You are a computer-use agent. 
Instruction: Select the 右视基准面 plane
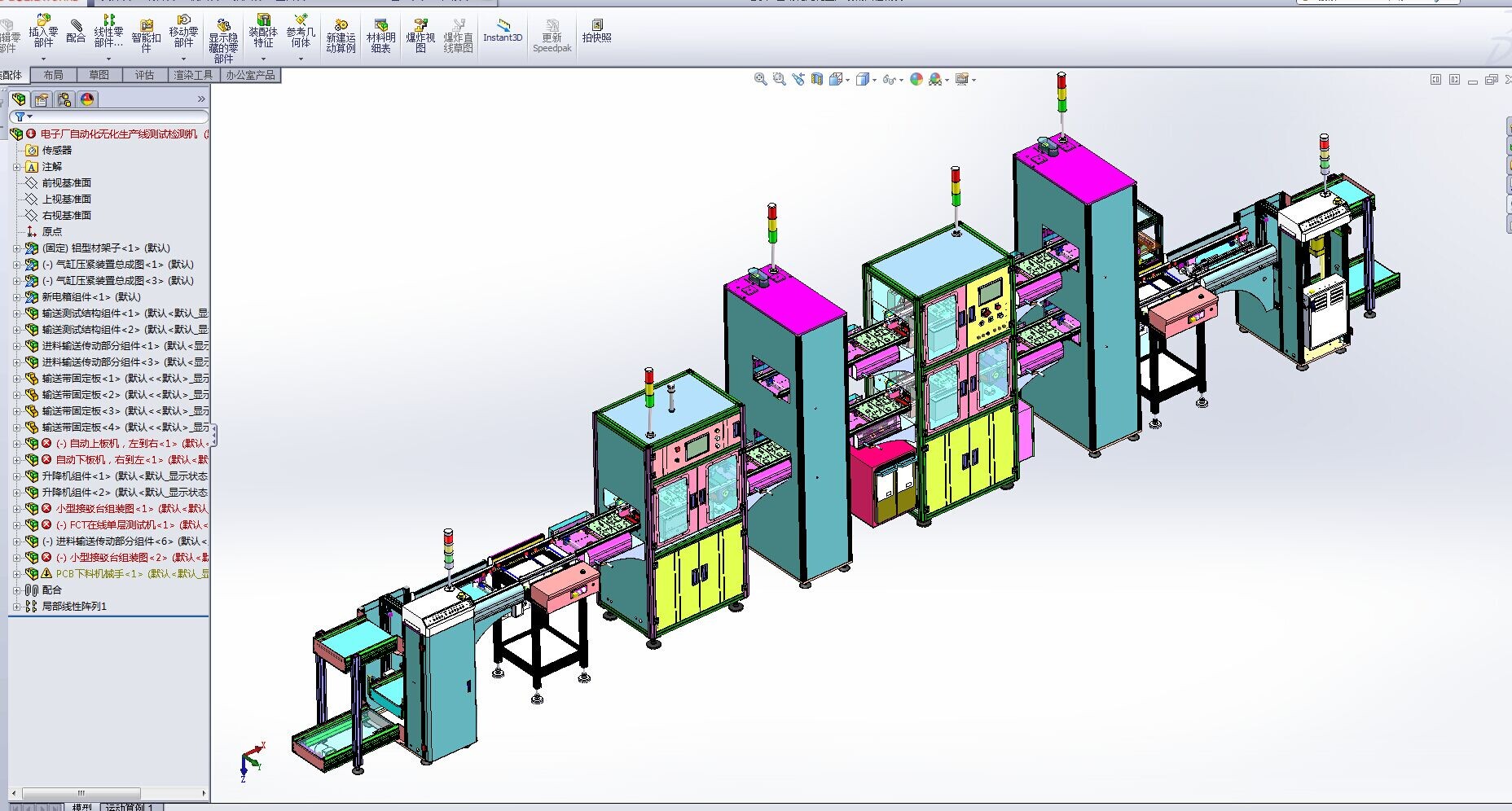pos(67,216)
